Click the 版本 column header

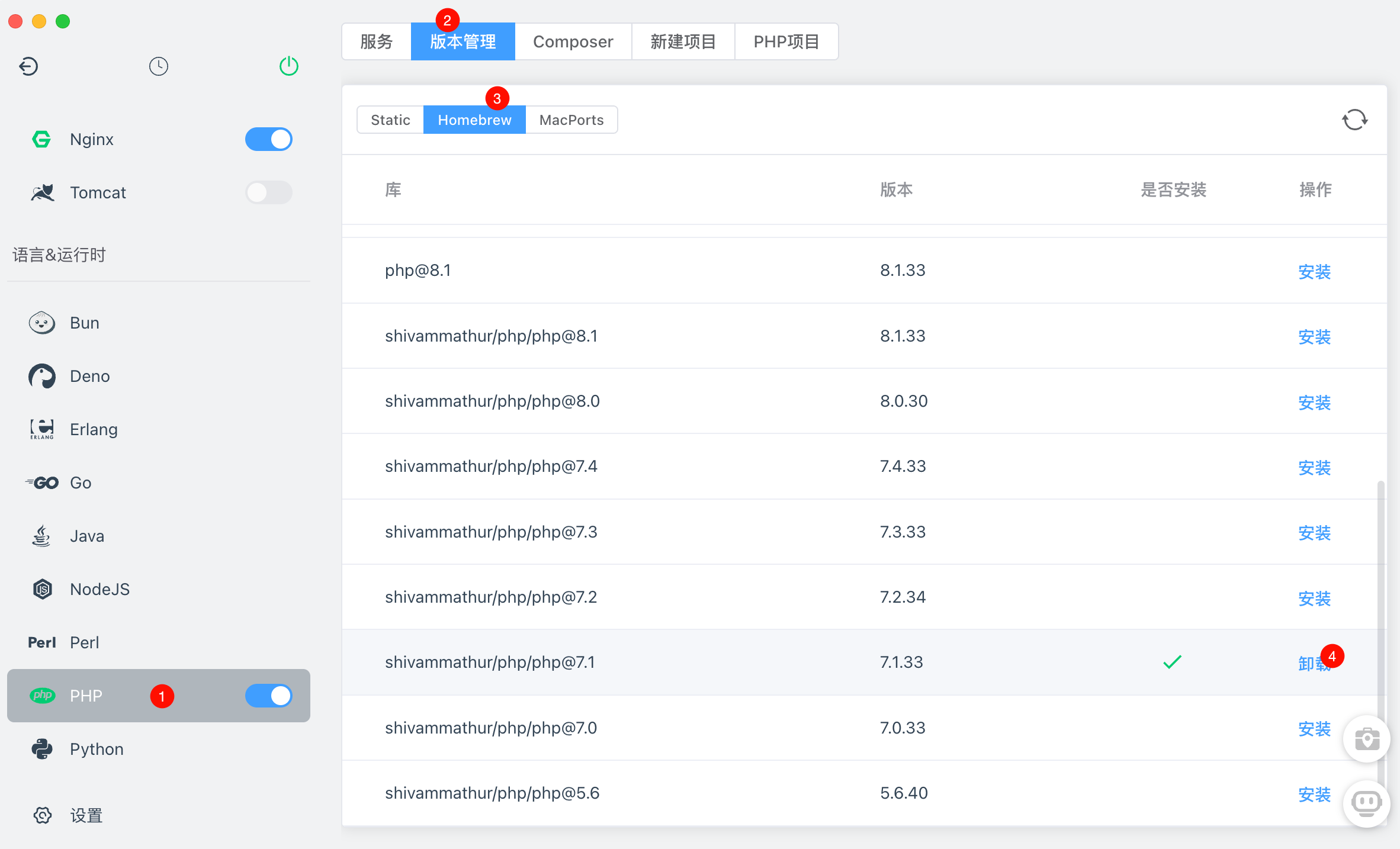[x=896, y=189]
